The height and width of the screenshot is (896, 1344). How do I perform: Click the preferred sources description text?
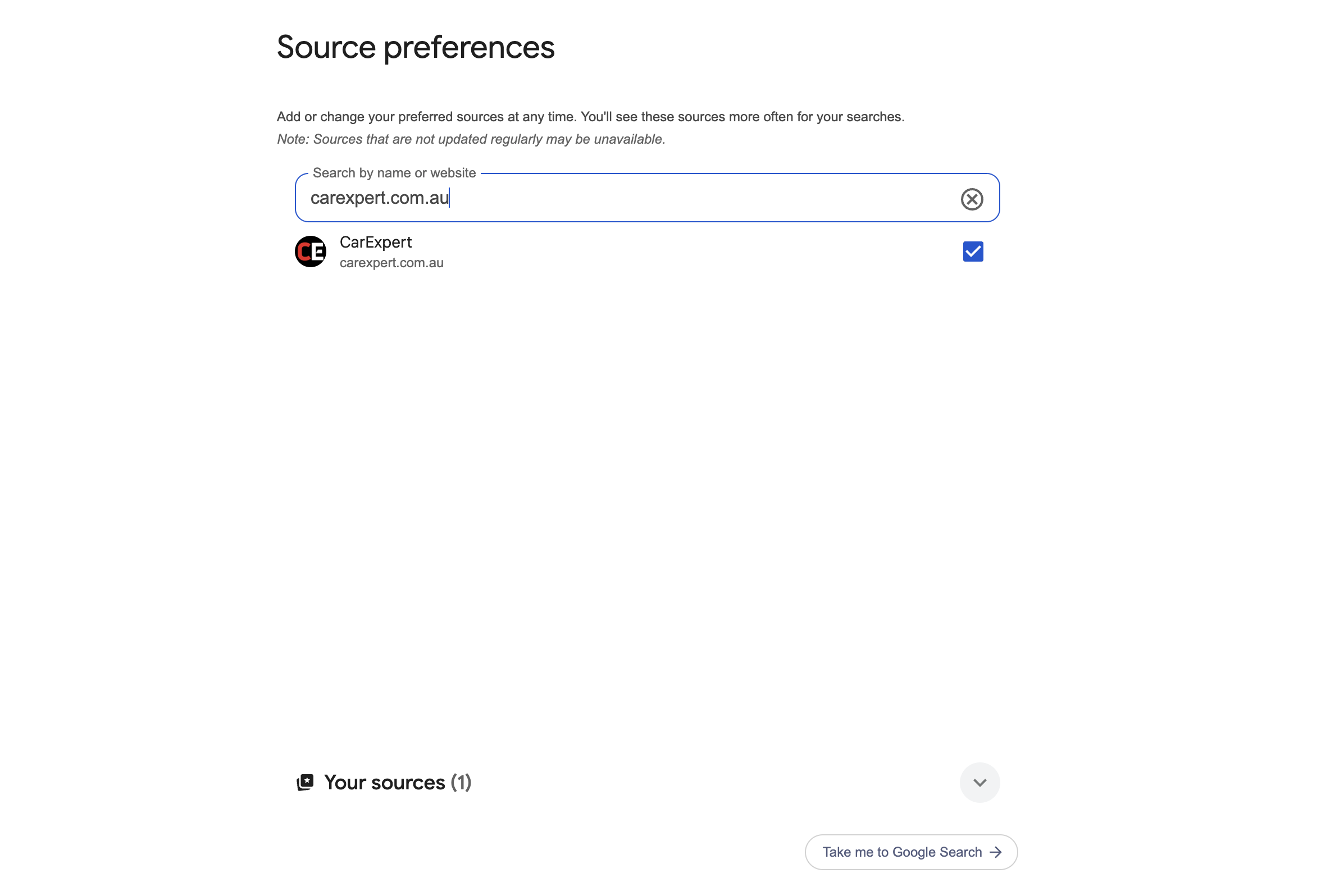coord(590,117)
